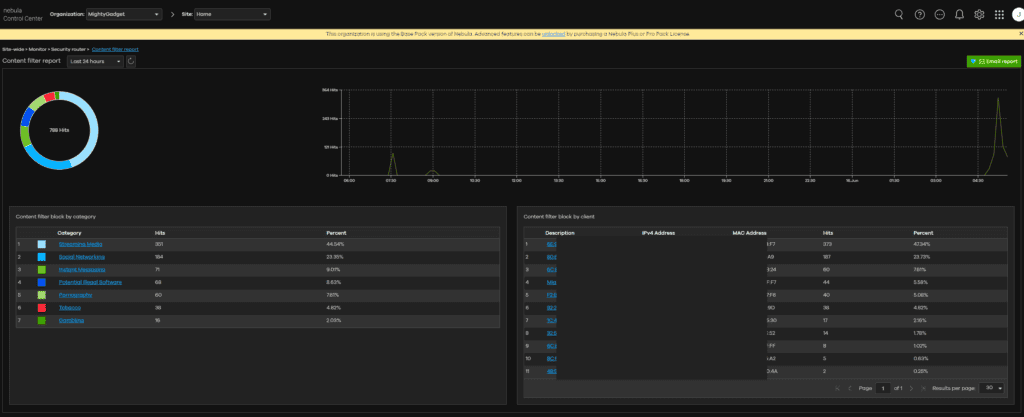1024x417 pixels.
Task: Click the red Tobacco color swatch
Action: click(x=42, y=308)
